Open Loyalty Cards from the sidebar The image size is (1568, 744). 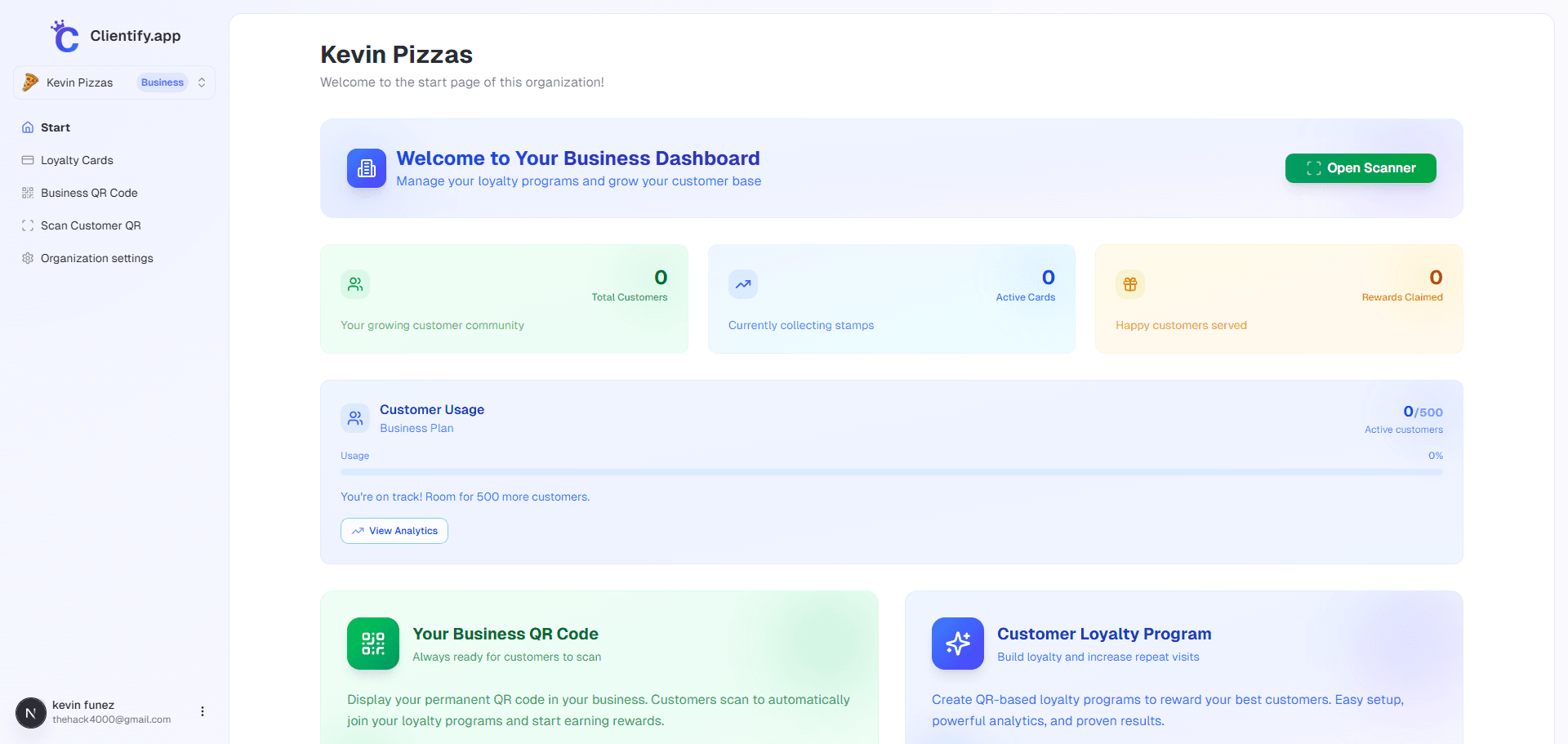pos(77,160)
